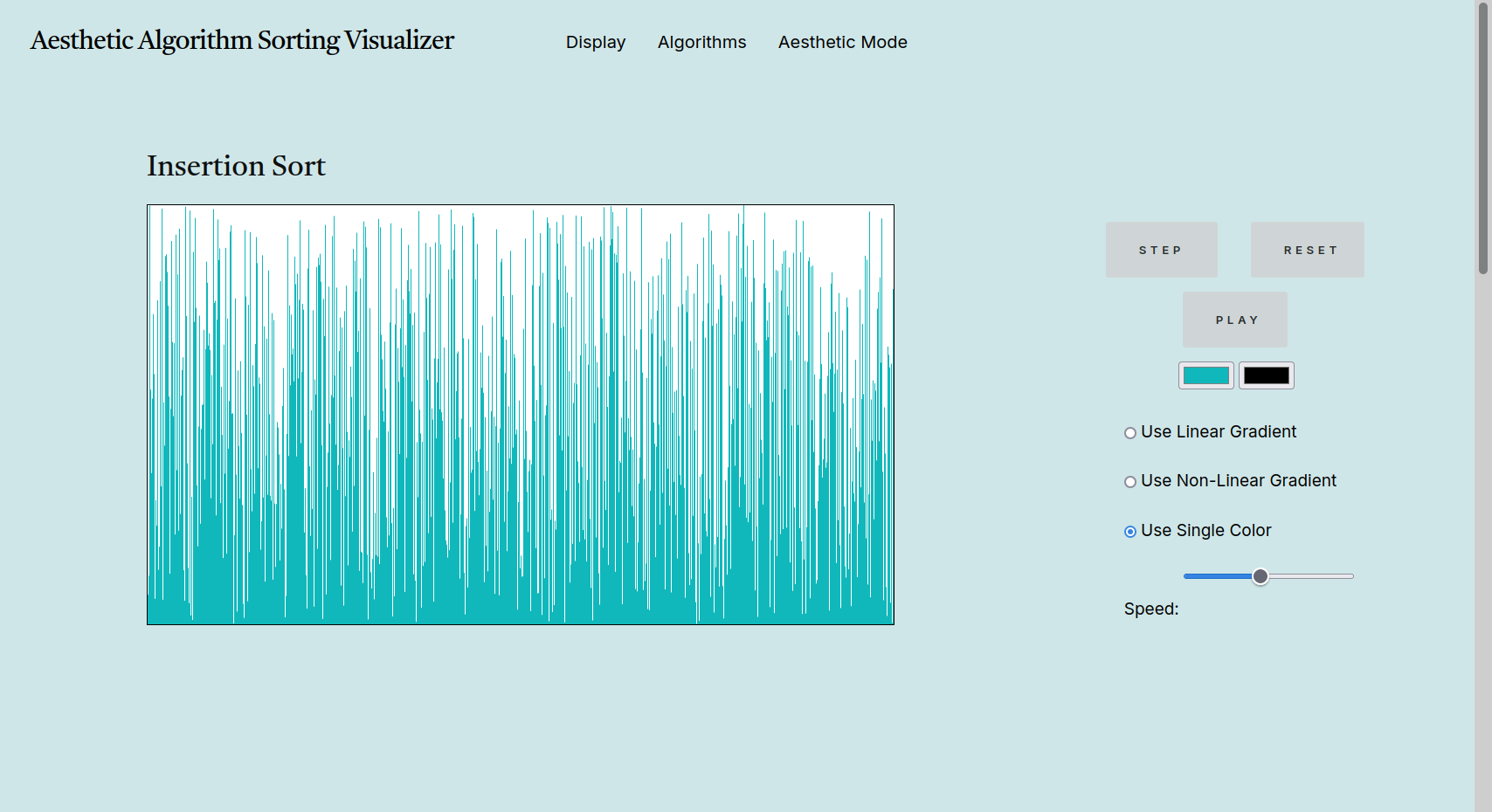Click the speed slider handle
1492x812 pixels.
tap(1261, 576)
